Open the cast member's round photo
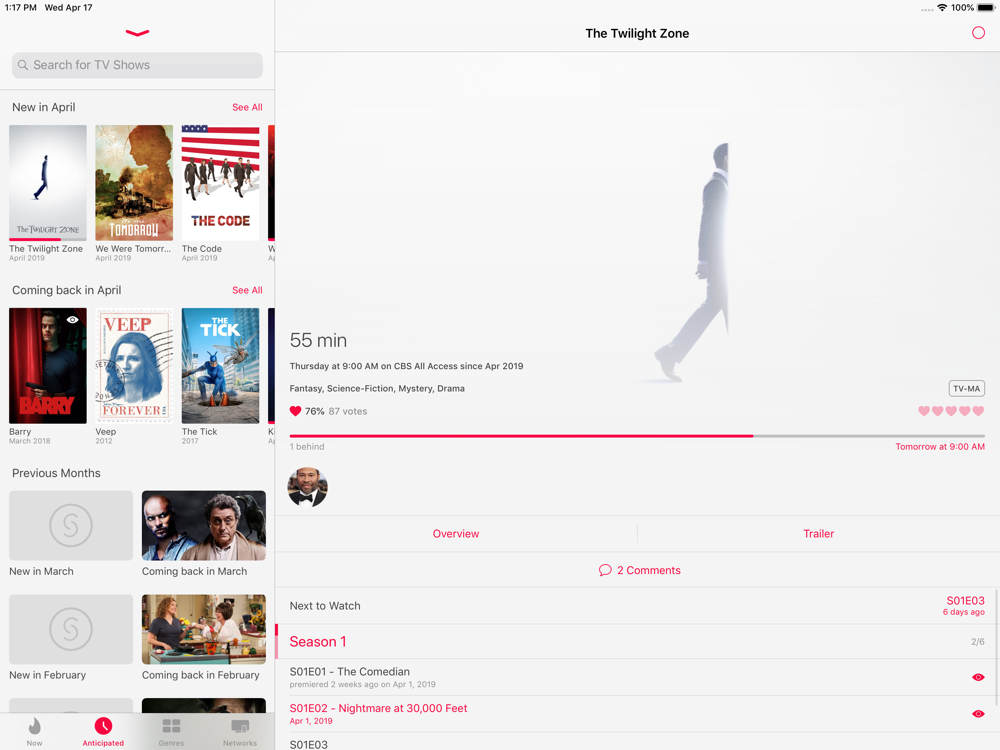1000x750 pixels. pyautogui.click(x=307, y=488)
